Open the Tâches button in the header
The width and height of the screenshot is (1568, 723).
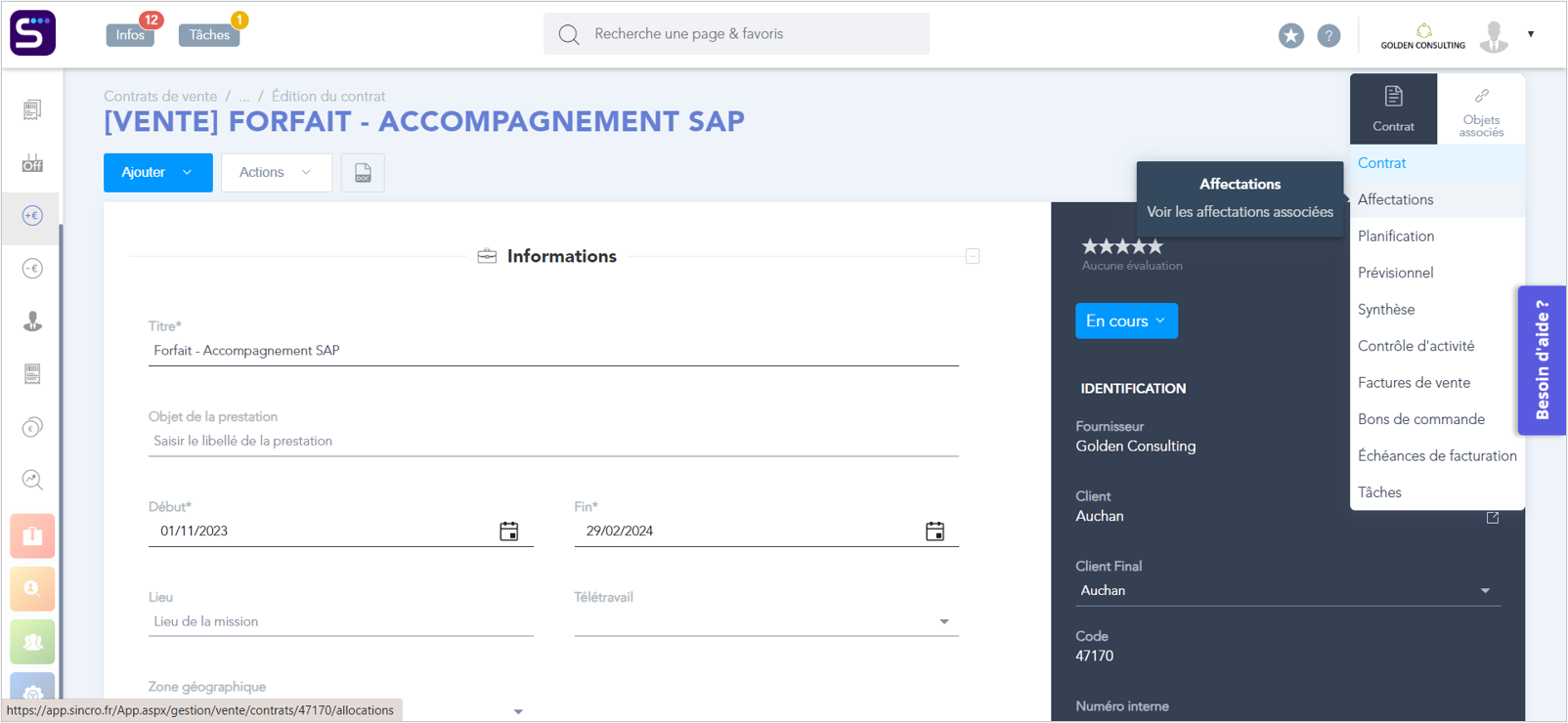coord(209,35)
